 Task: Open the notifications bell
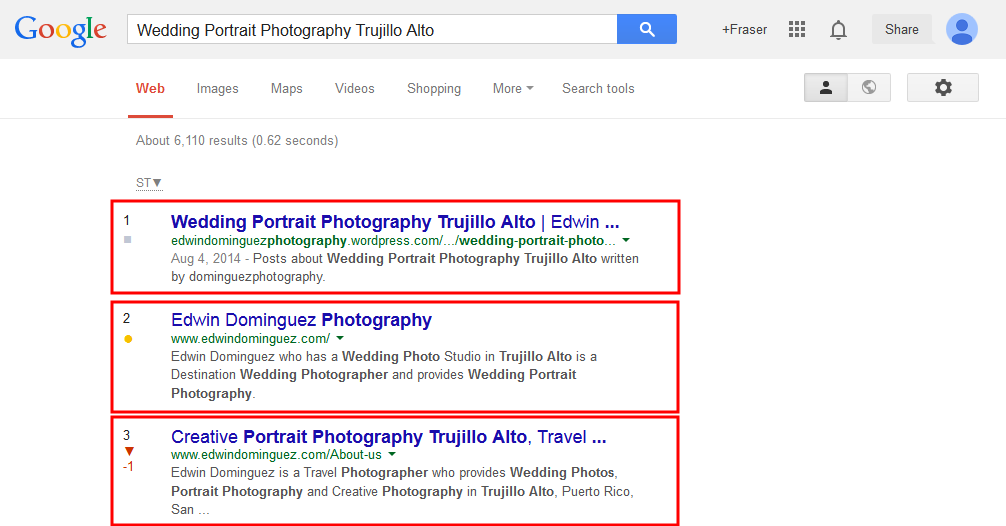click(839, 30)
